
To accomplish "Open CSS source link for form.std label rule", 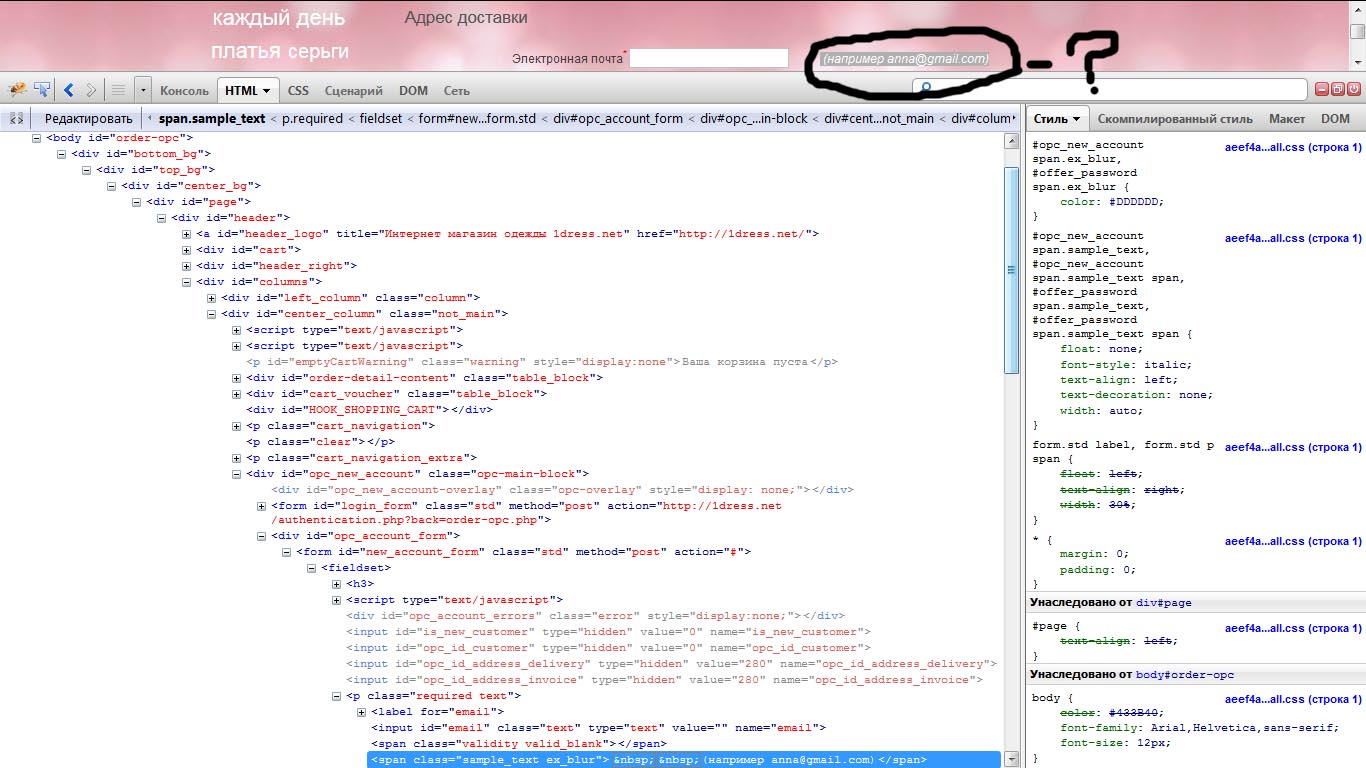I will click(x=1293, y=447).
